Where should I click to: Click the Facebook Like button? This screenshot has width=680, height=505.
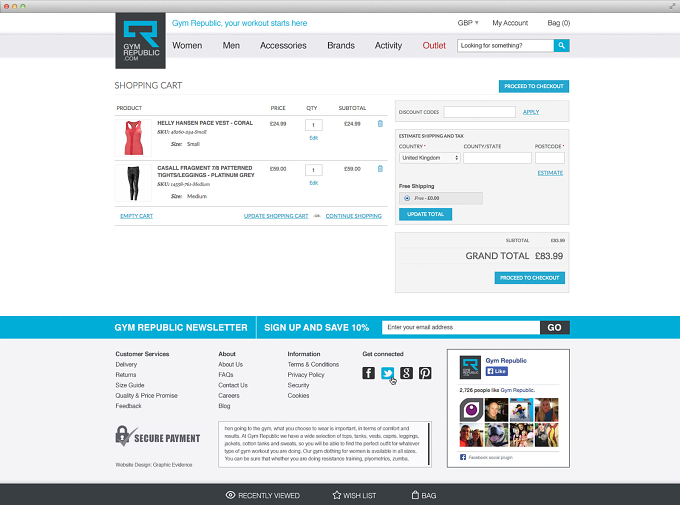tap(497, 371)
